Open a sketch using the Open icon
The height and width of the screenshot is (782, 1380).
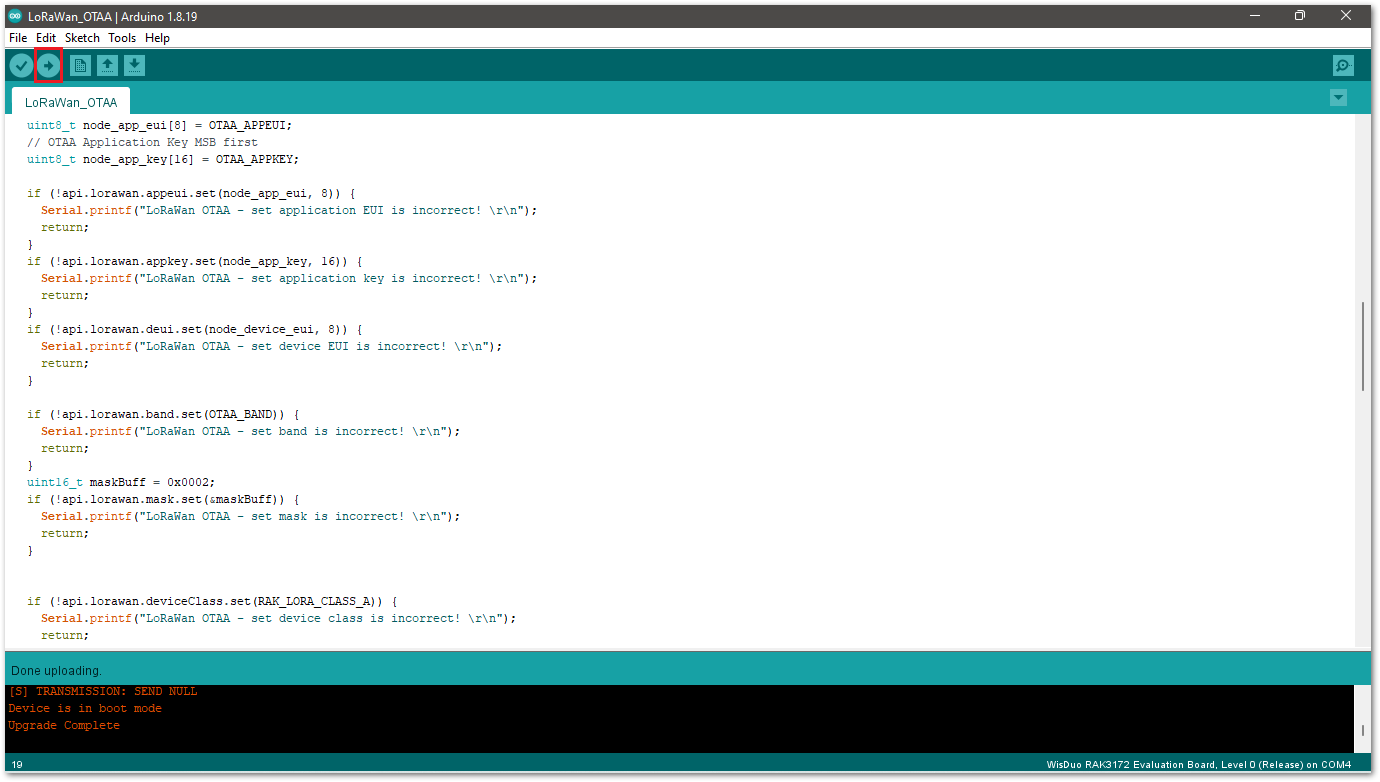[107, 65]
